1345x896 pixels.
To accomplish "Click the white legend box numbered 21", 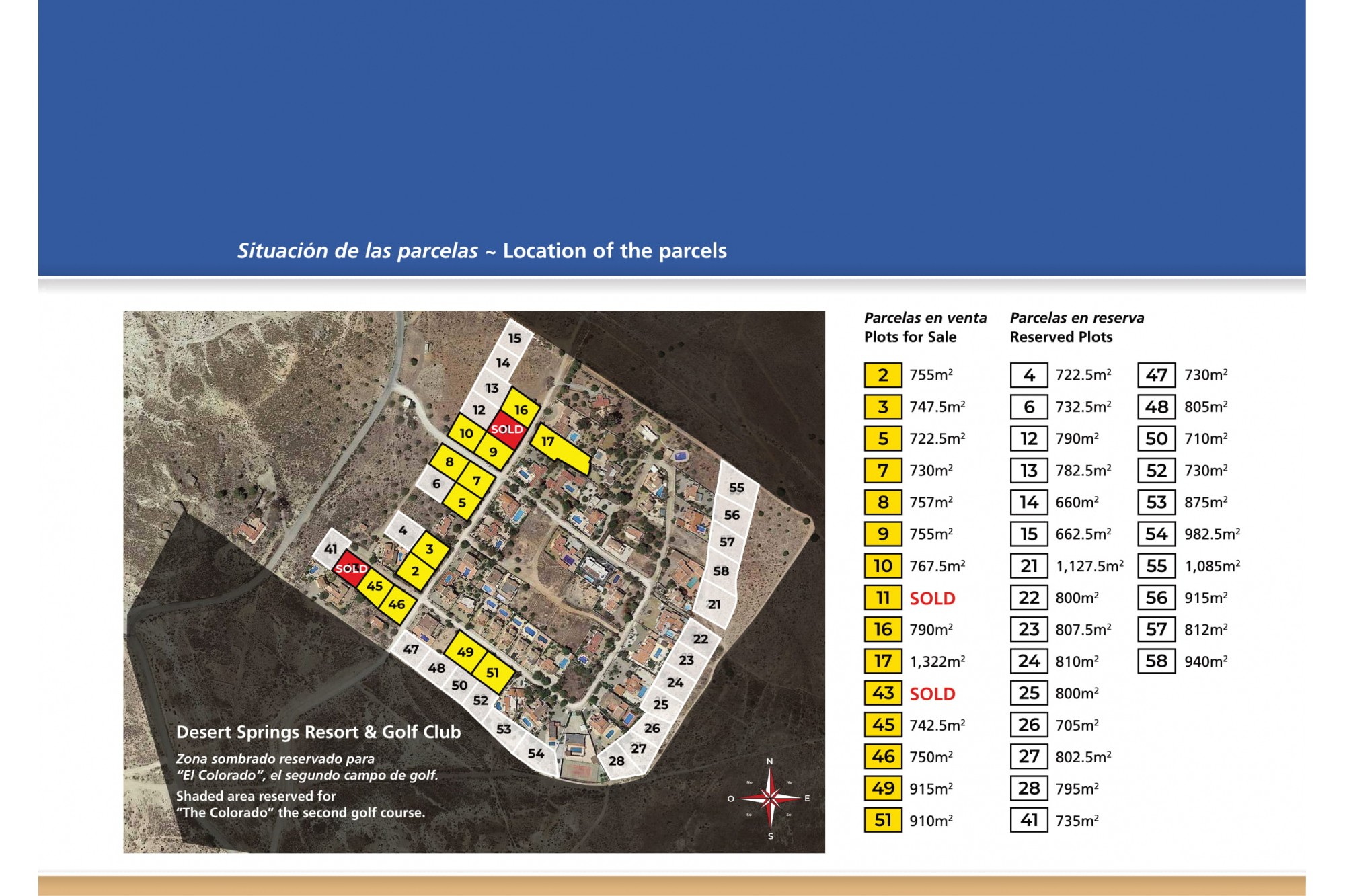I will pos(1029,566).
